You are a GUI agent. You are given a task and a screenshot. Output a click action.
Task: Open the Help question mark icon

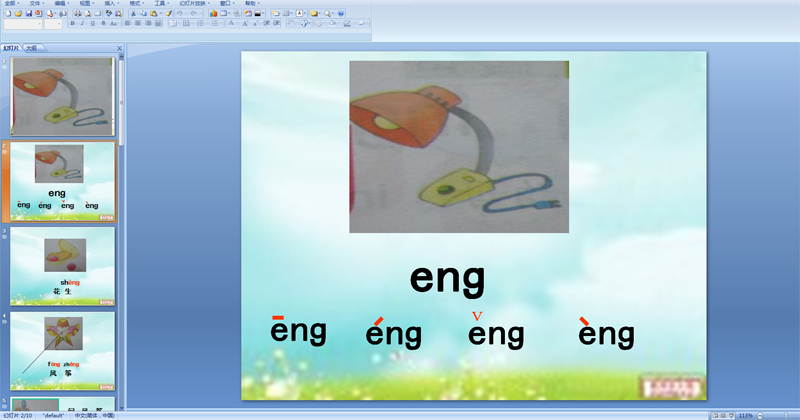point(341,14)
